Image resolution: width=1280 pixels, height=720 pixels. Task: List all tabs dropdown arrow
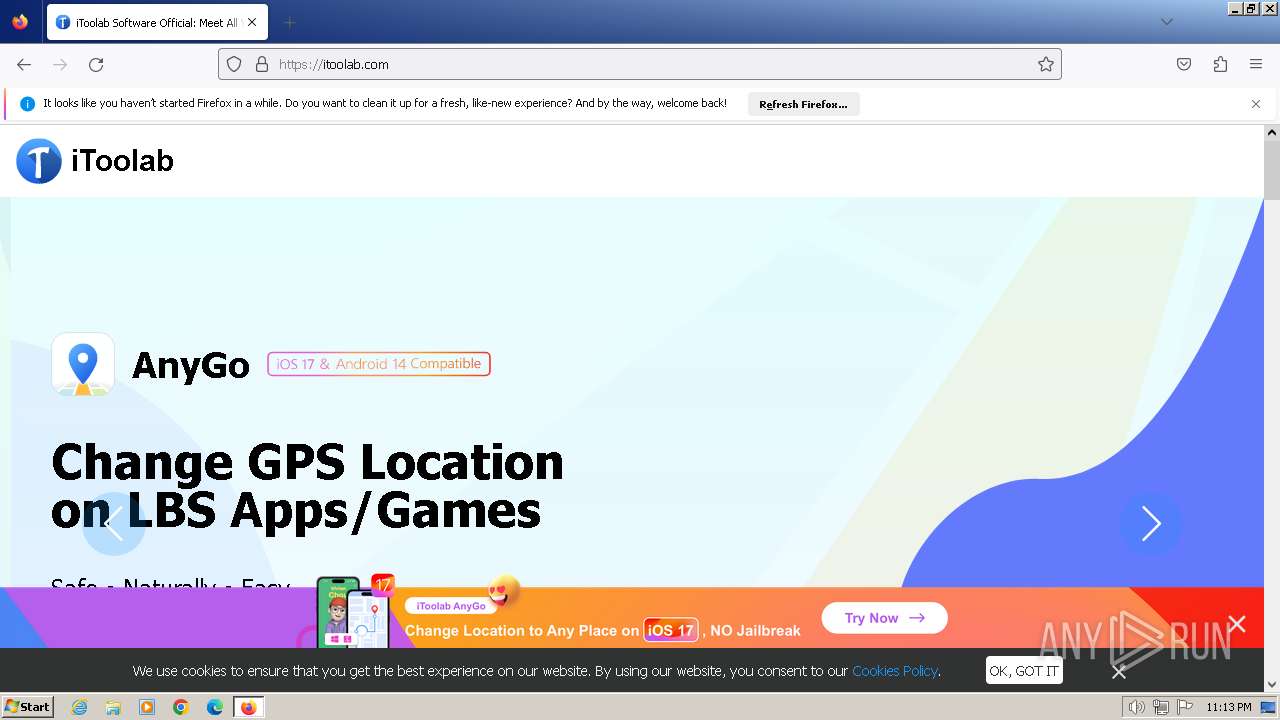pos(1167,22)
